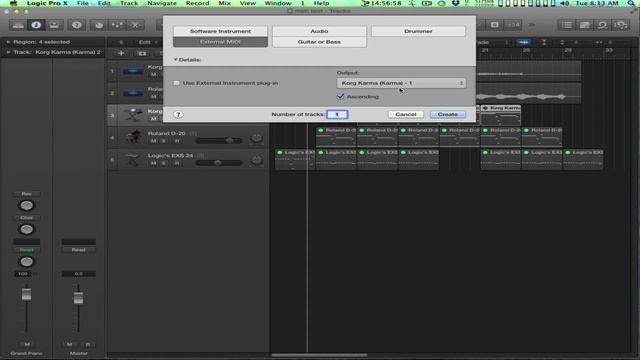Click the add track plus icon
The image size is (640, 360).
(121, 53)
